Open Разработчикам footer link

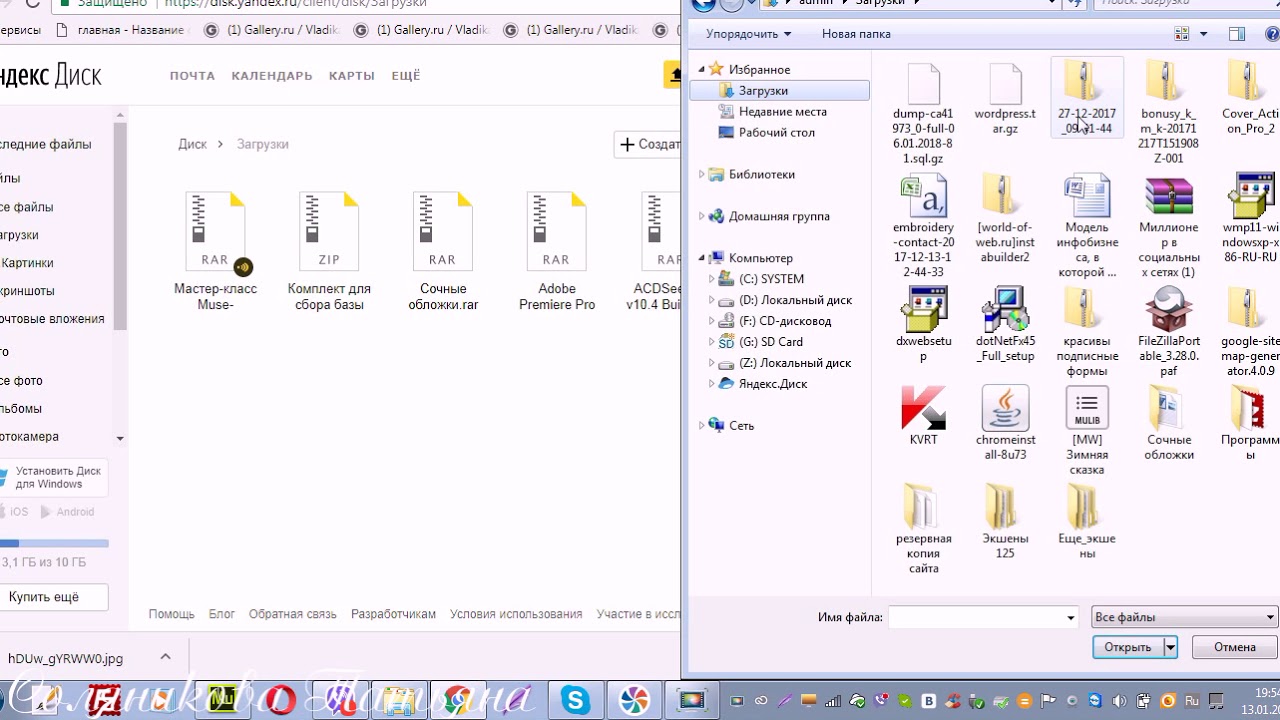coord(393,614)
